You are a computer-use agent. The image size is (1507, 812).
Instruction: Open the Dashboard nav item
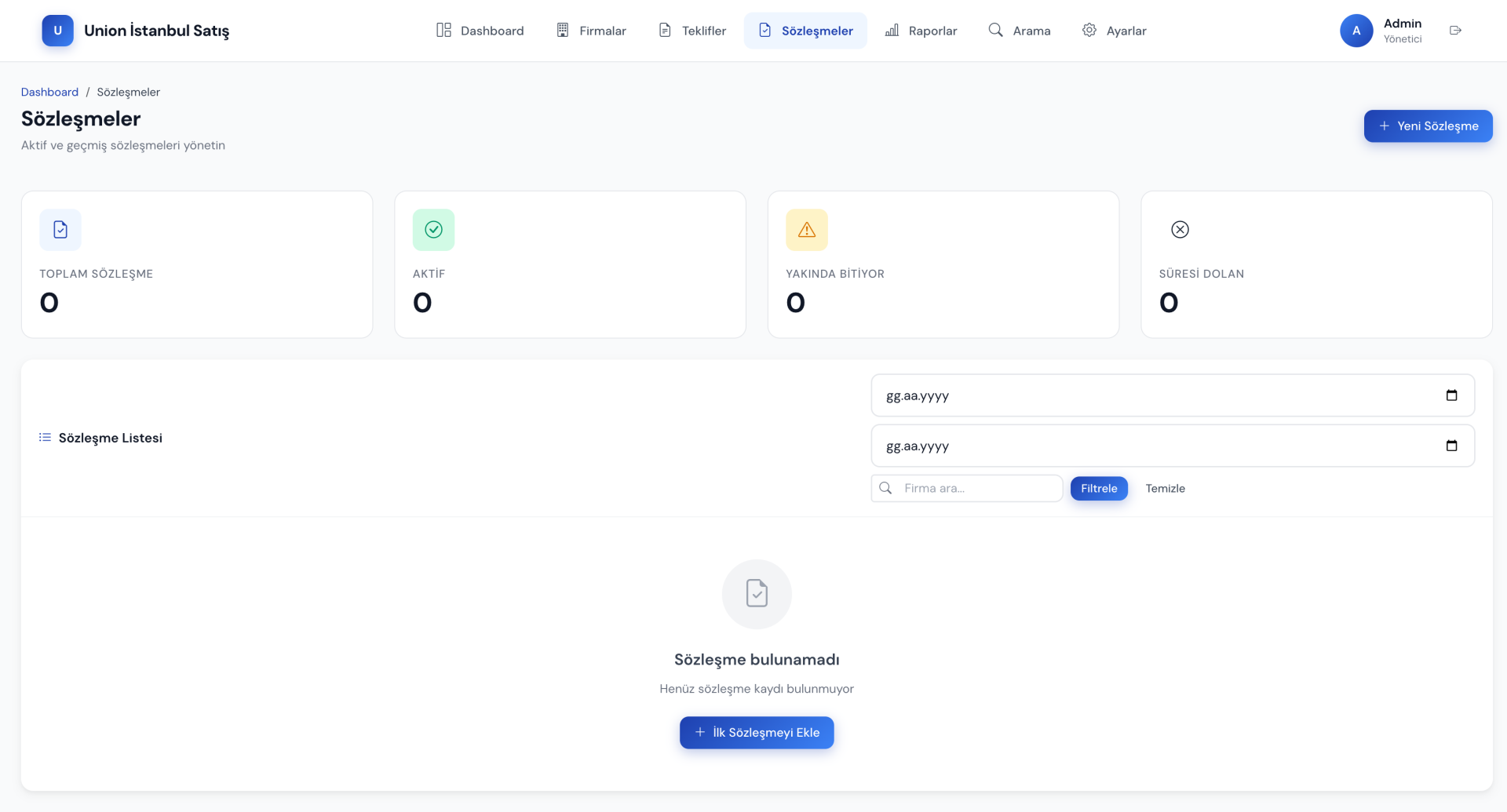tap(480, 31)
